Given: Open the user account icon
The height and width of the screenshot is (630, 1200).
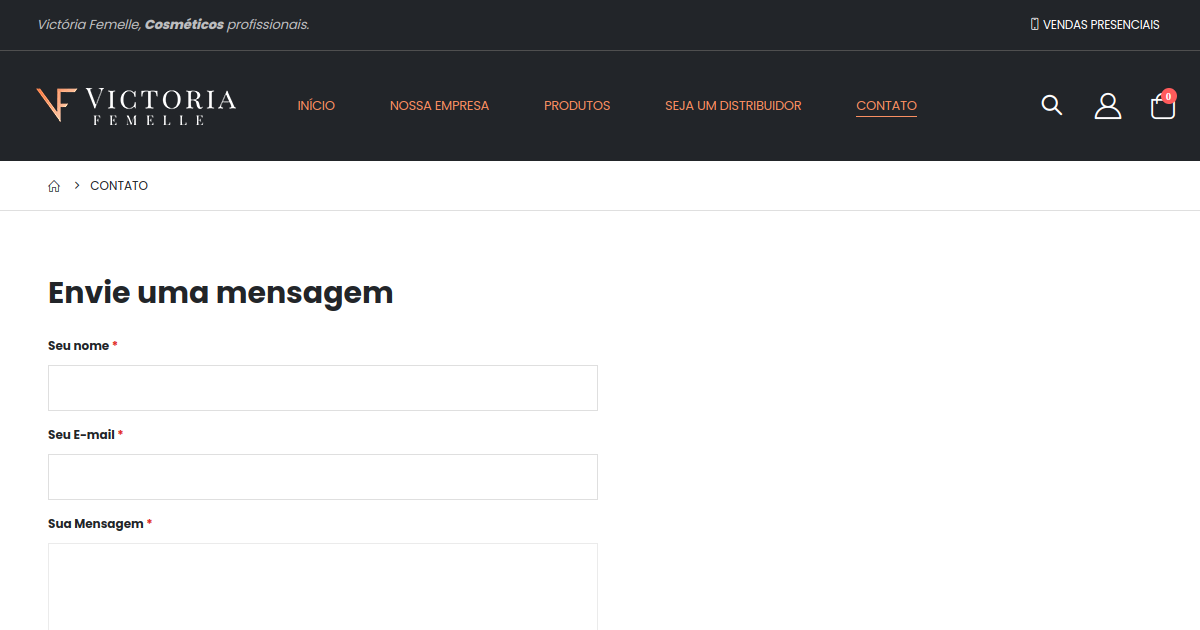Looking at the screenshot, I should point(1107,106).
